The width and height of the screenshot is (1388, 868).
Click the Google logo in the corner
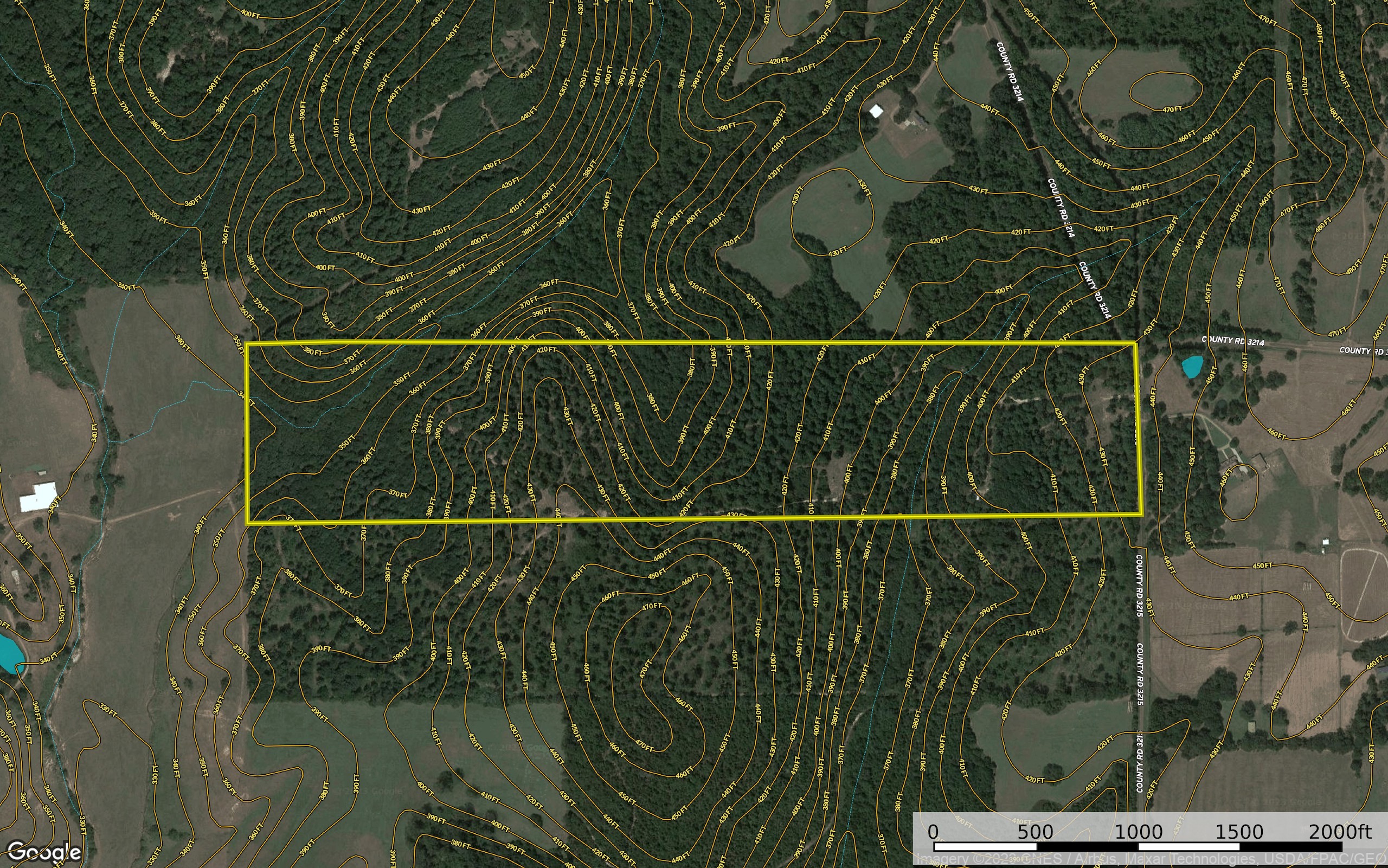coord(43,852)
